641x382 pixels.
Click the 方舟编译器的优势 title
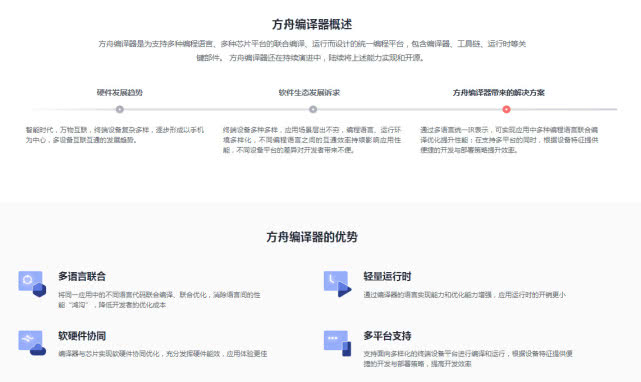point(312,237)
